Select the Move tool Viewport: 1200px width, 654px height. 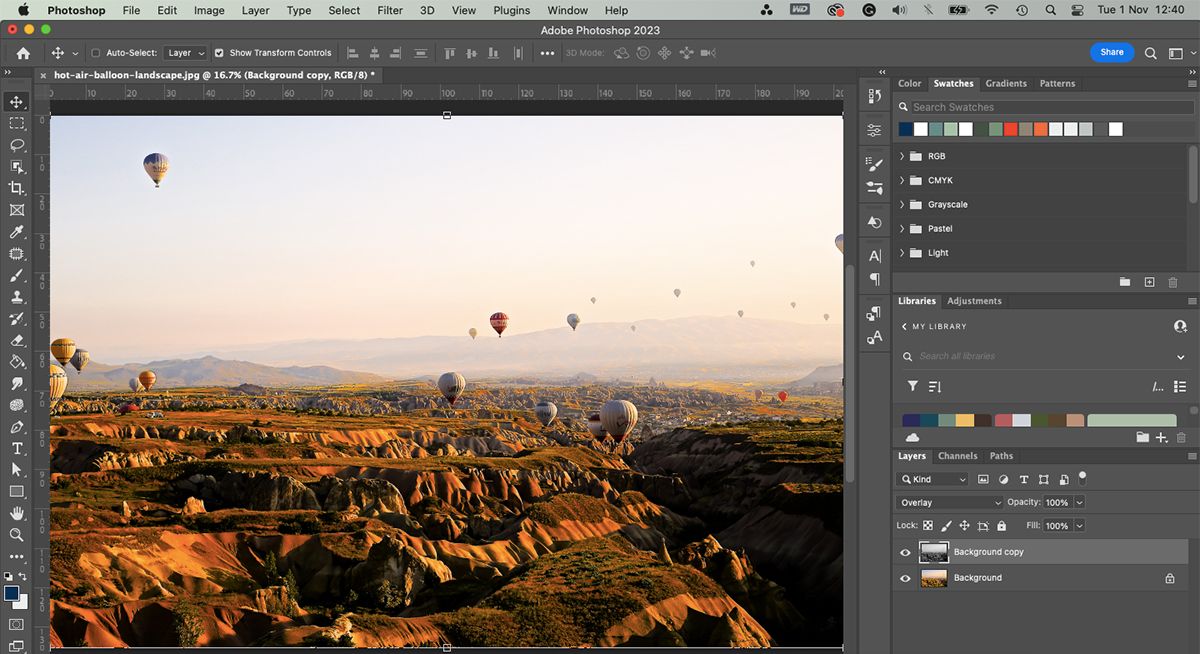[16, 101]
